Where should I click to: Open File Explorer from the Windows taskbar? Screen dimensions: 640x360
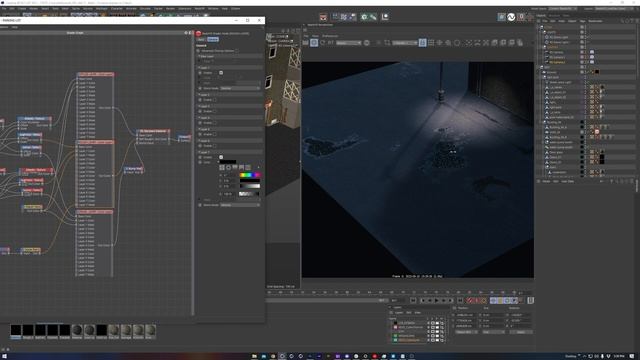point(254,356)
